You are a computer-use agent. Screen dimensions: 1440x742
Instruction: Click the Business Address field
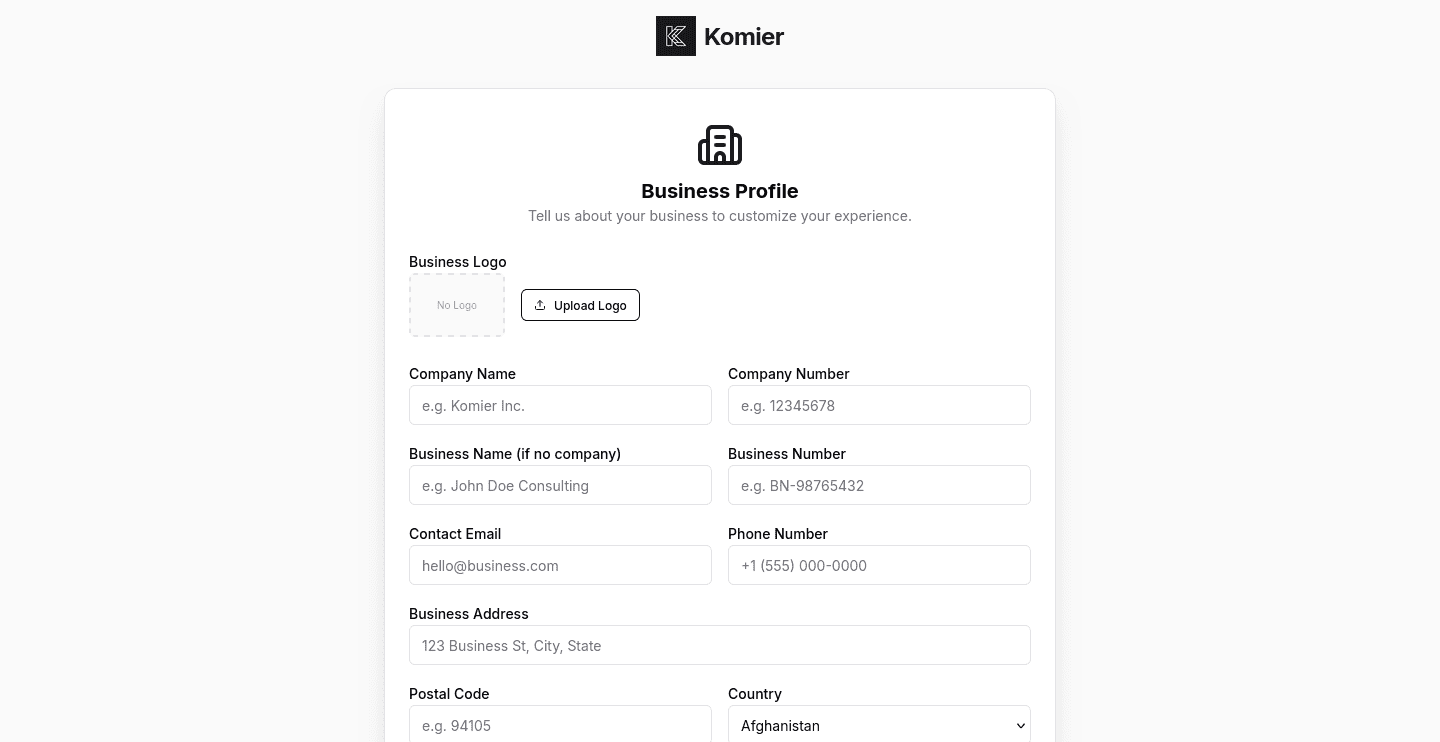click(720, 645)
